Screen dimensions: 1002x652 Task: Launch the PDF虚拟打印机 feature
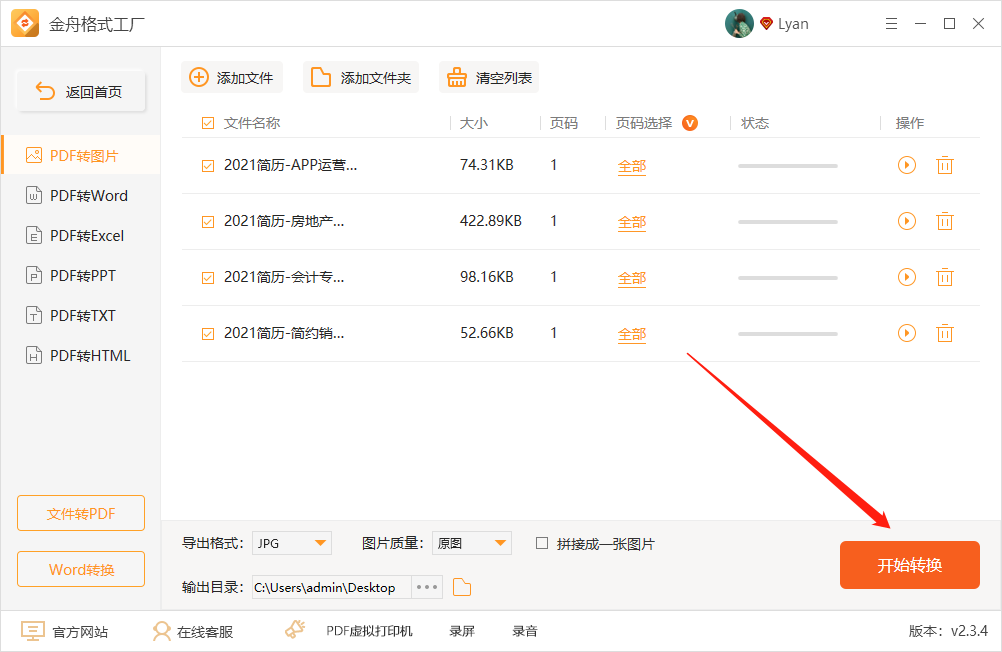pos(369,630)
